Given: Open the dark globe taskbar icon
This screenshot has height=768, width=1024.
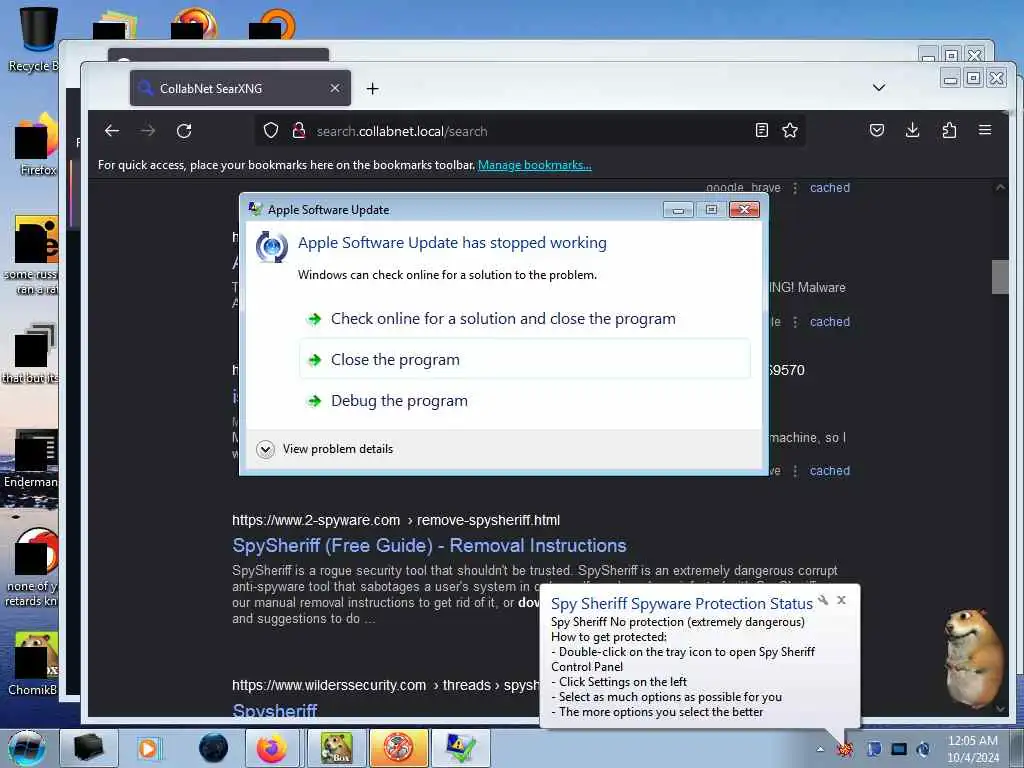Looking at the screenshot, I should point(214,748).
